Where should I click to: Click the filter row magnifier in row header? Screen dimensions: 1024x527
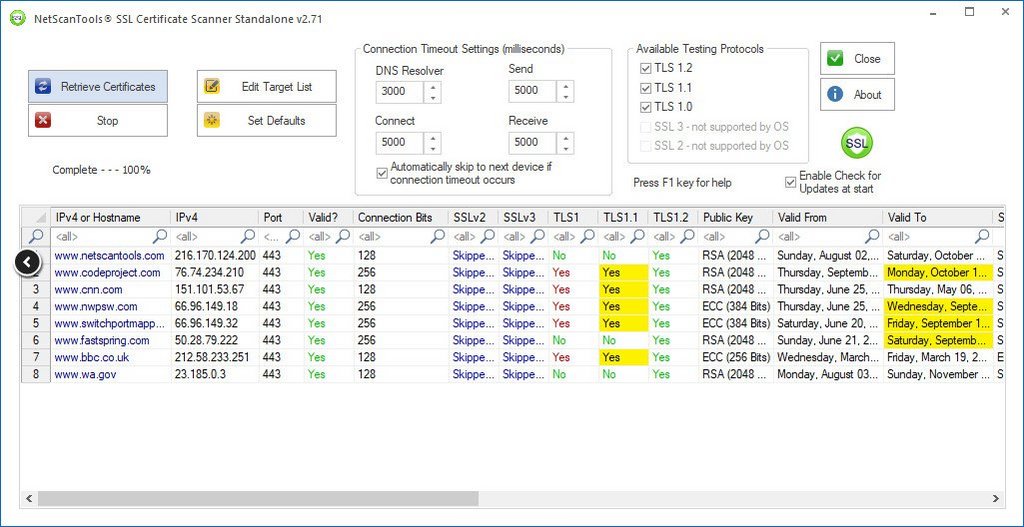point(37,236)
